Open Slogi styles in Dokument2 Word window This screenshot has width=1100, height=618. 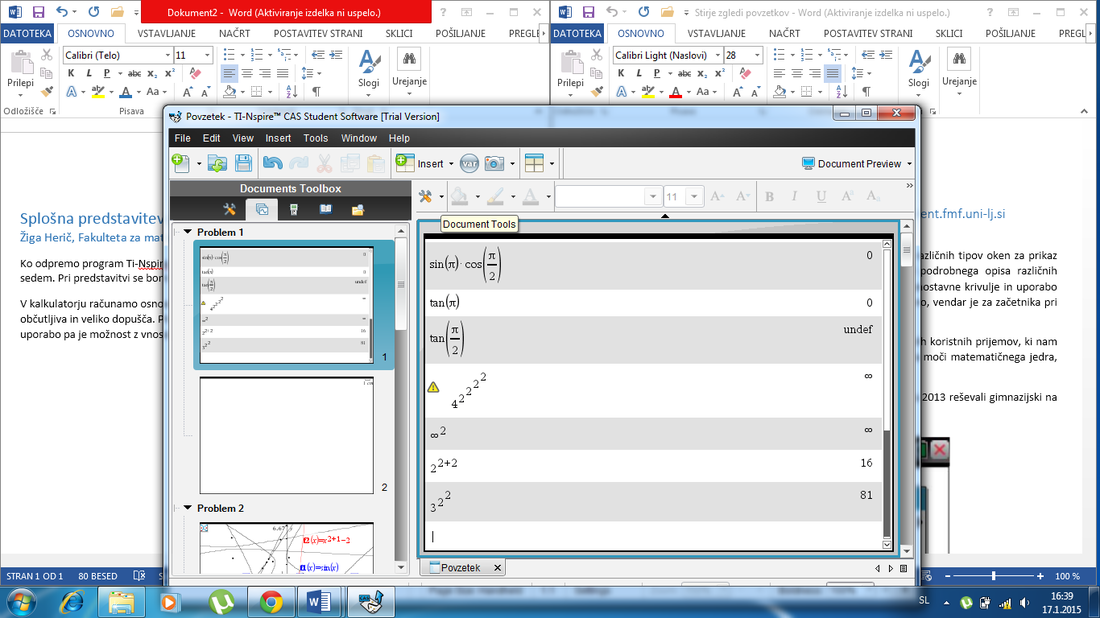point(369,73)
